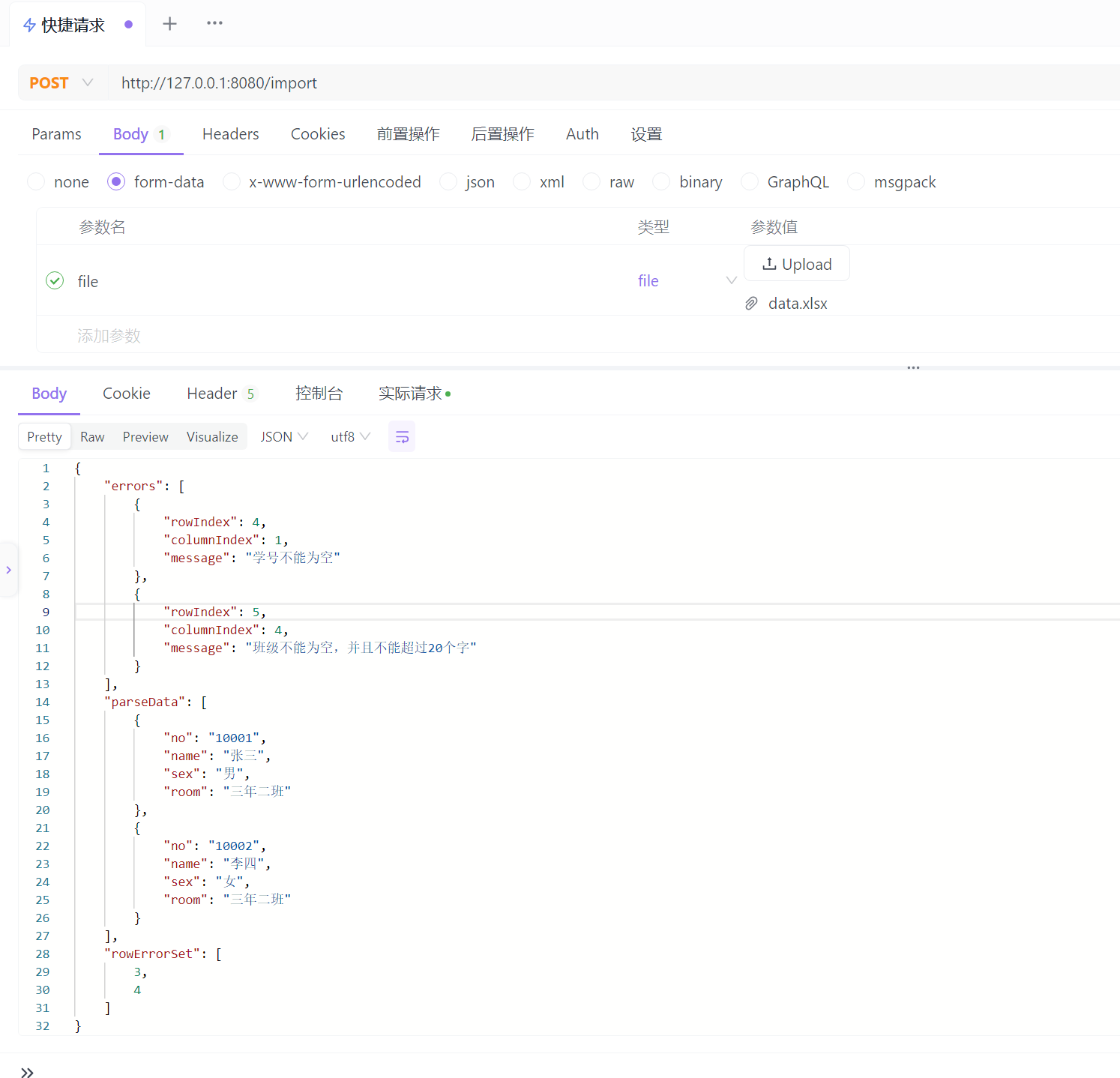Screen dimensions: 1120x1078
Task: Switch to the response Cookie tab
Action: click(127, 394)
